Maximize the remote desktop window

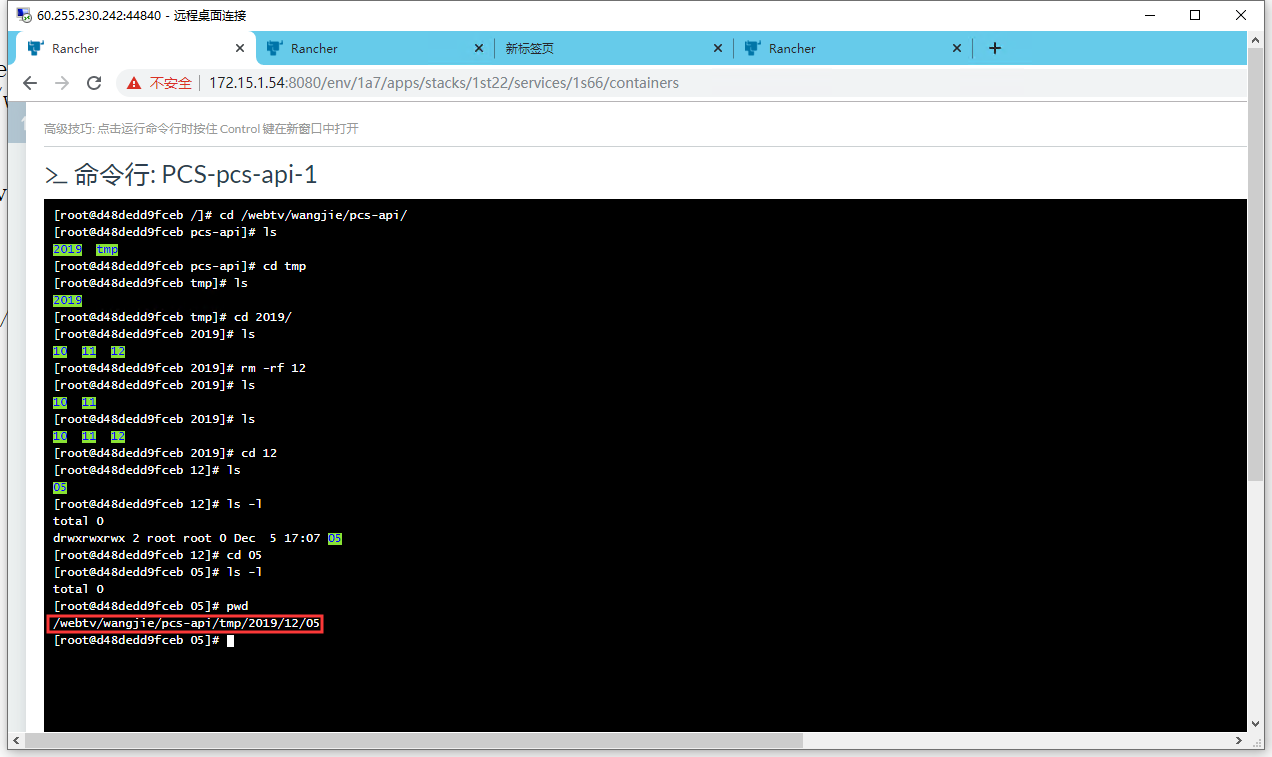tap(1195, 15)
